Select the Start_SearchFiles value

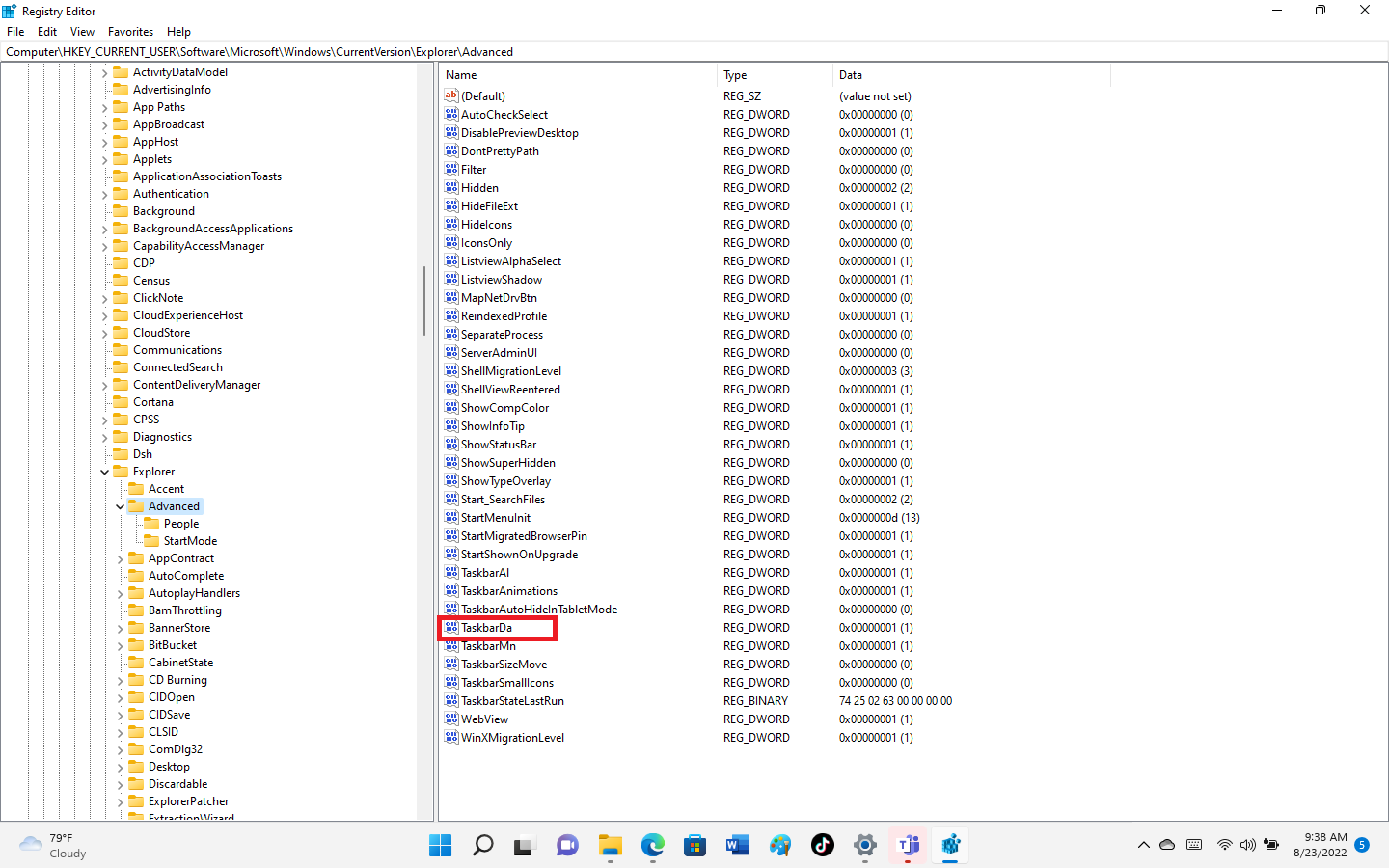click(503, 499)
